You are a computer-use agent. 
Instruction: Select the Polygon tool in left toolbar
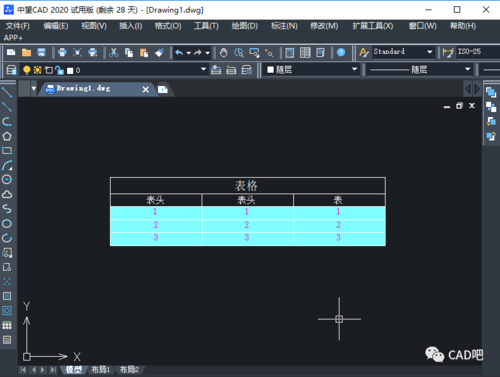[x=7, y=136]
